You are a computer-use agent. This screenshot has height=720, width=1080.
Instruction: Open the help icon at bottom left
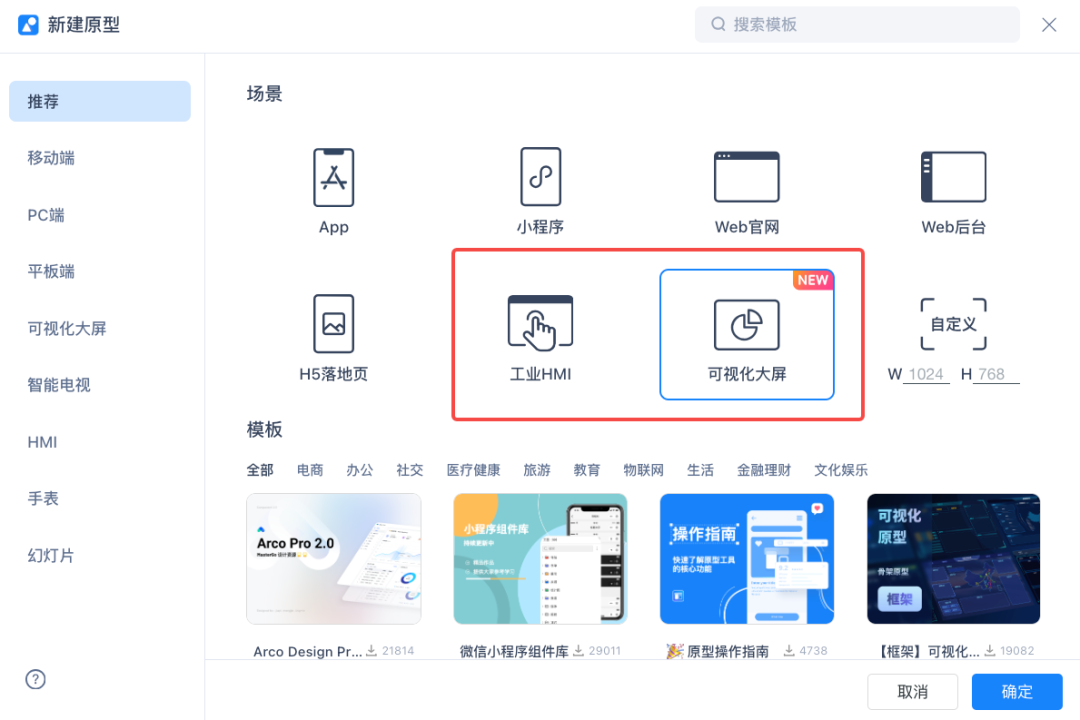pos(35,679)
